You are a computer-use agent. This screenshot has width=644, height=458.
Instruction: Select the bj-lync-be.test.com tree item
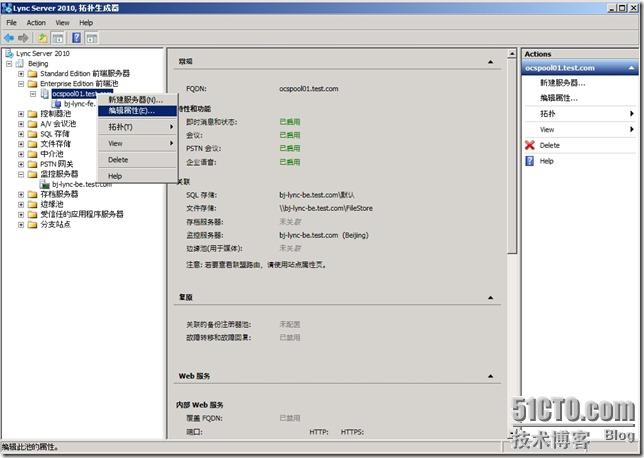click(x=82, y=184)
